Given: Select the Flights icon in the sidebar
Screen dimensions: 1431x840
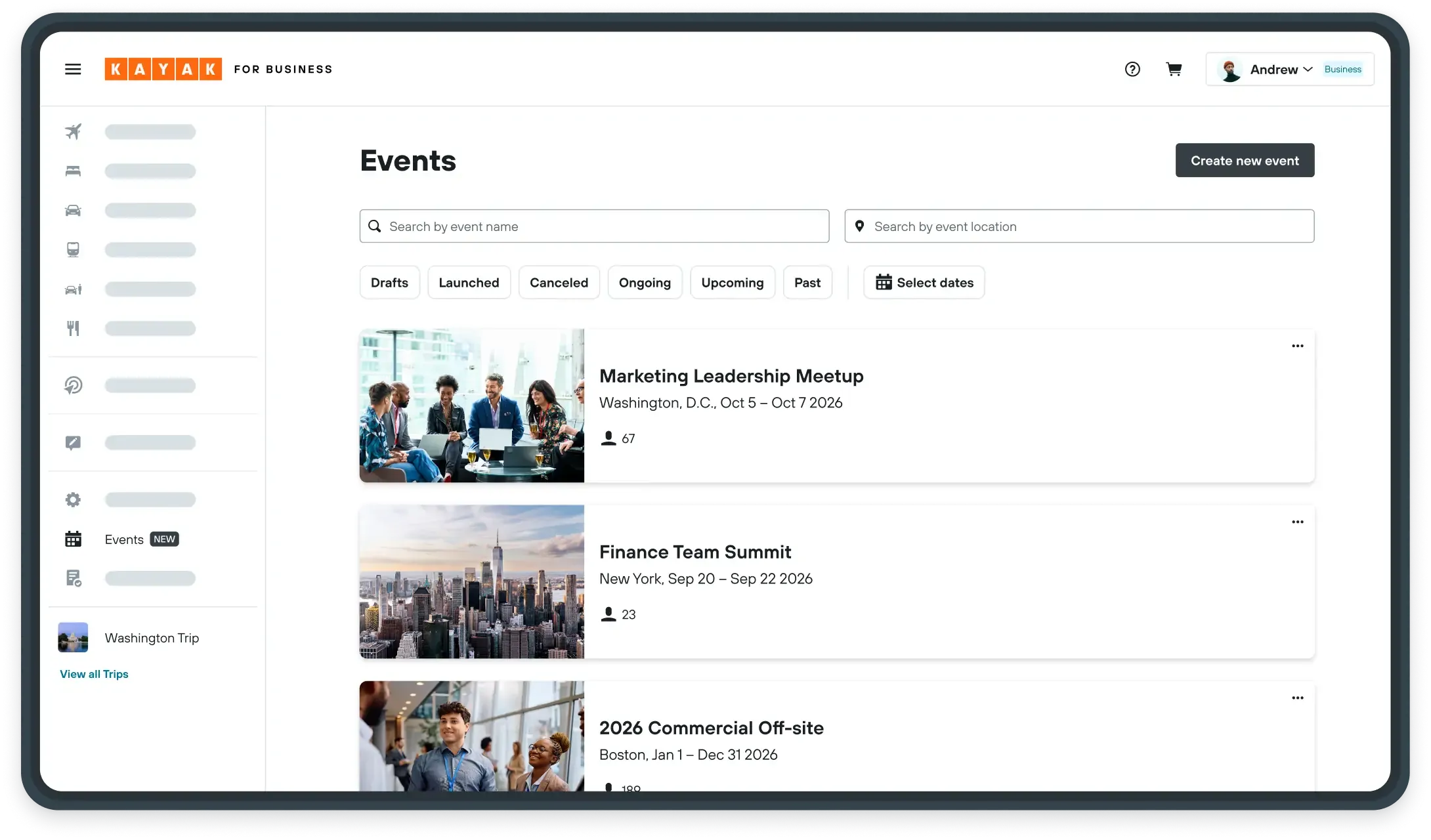Looking at the screenshot, I should [x=74, y=131].
